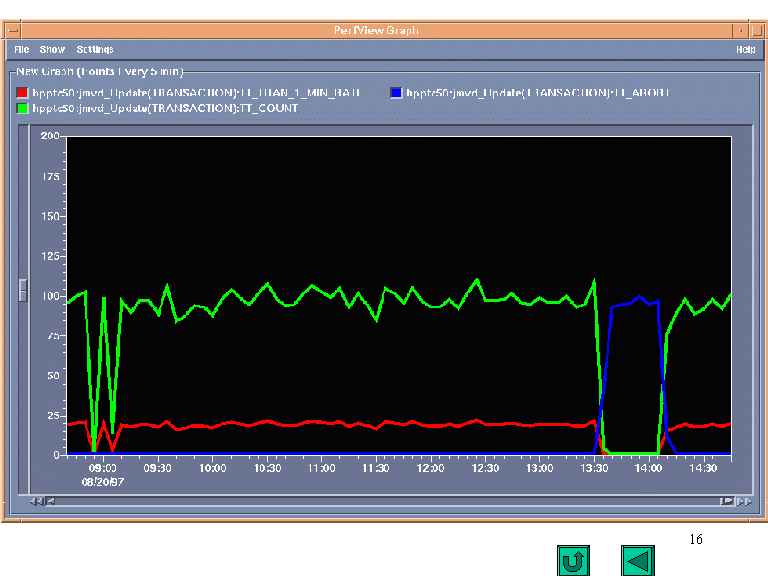The width and height of the screenshot is (768, 576).
Task: Click the fast-scroll left double arrow
Action: pyautogui.click(x=33, y=501)
